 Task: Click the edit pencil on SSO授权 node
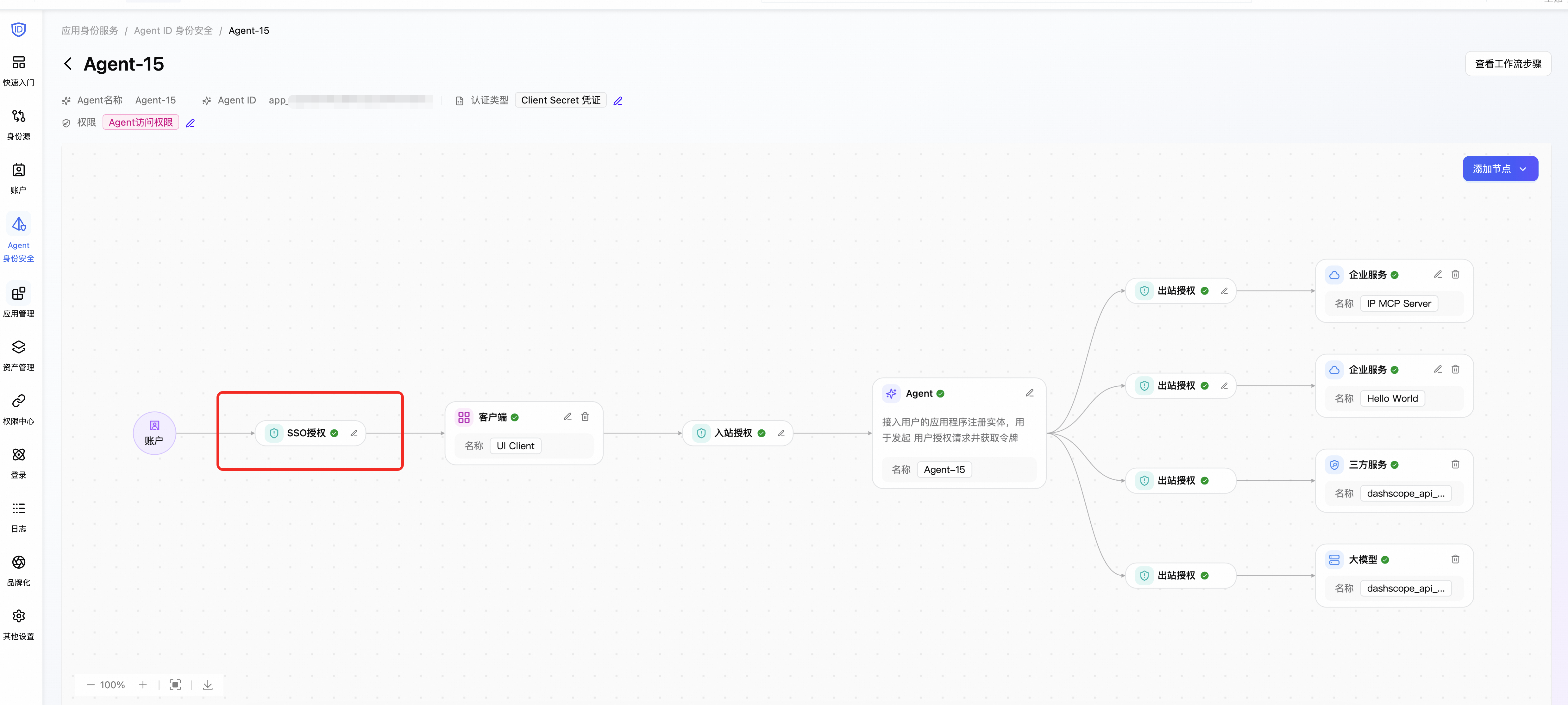pos(354,433)
